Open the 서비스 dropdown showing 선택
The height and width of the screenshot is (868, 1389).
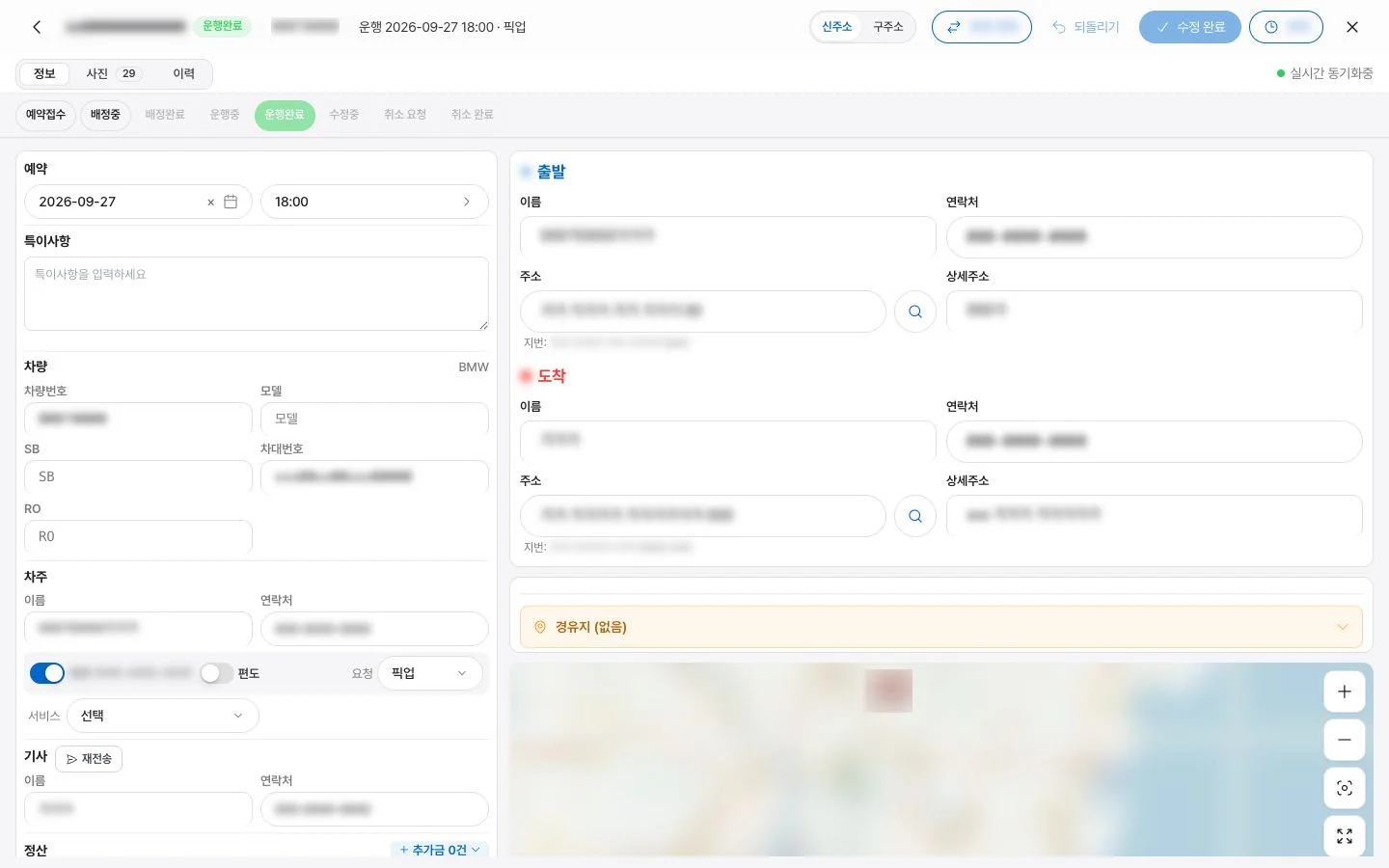tap(163, 716)
